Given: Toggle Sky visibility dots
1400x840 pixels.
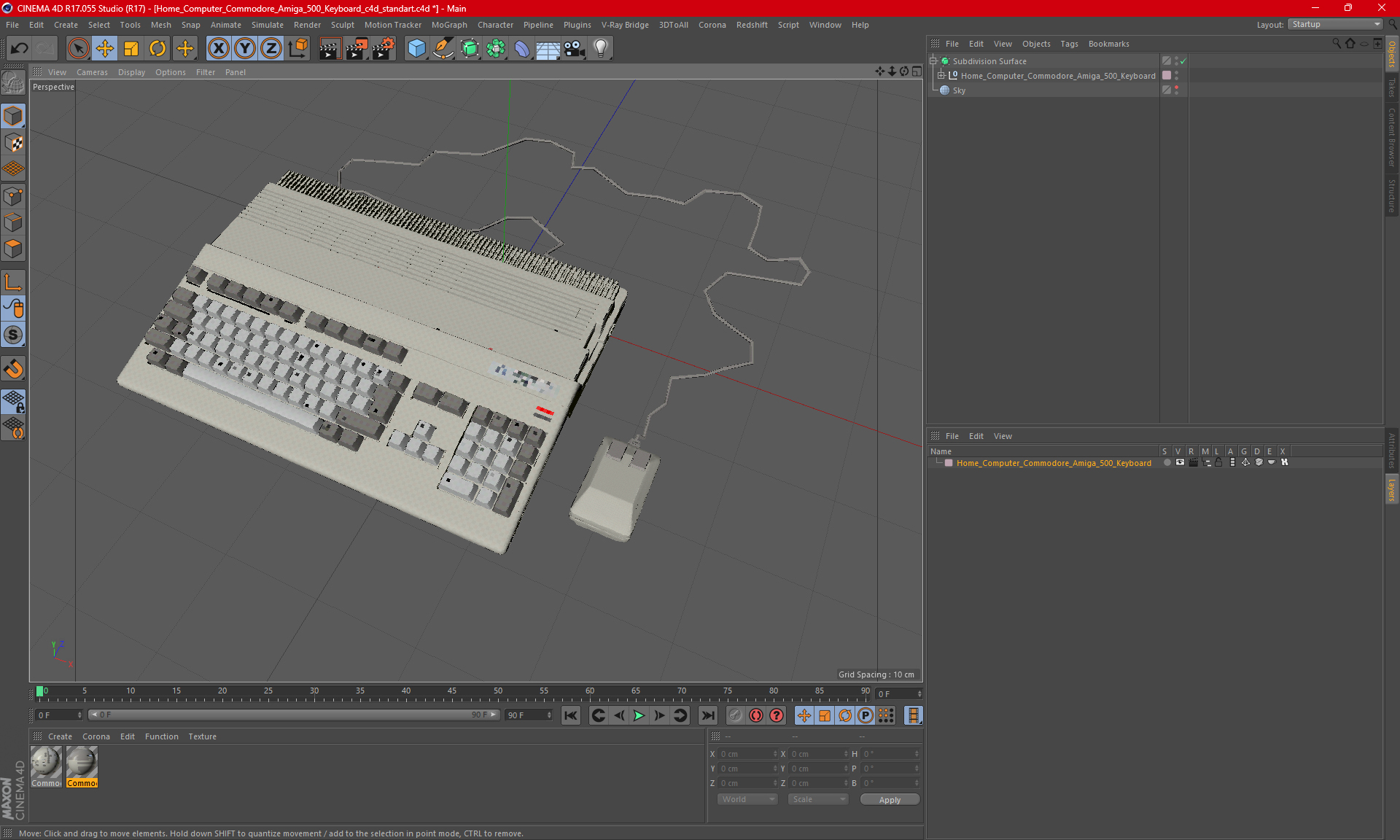Looking at the screenshot, I should tap(1176, 90).
